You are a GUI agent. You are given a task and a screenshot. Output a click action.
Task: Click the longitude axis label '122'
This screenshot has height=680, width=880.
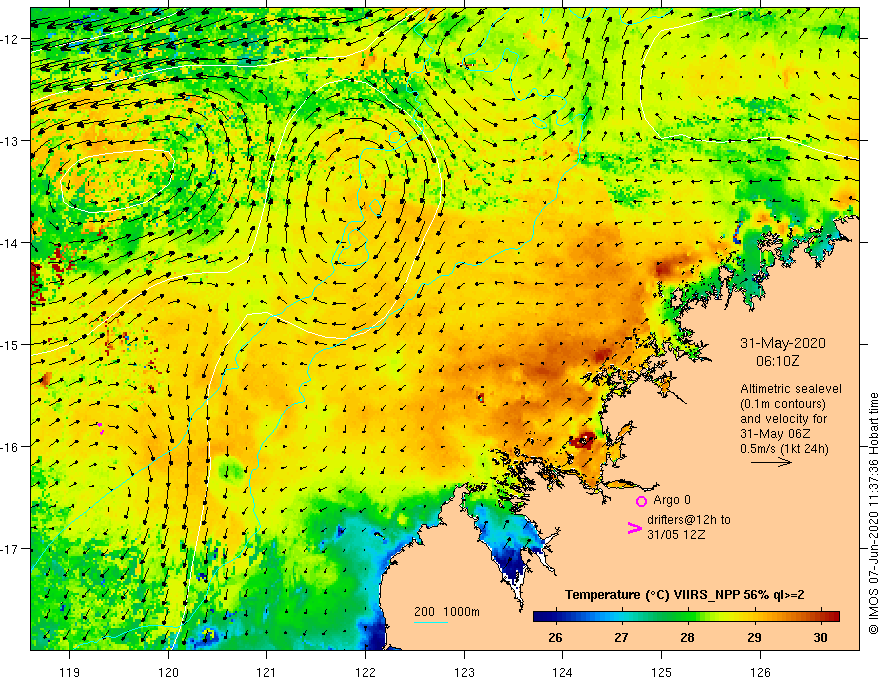(x=365, y=672)
